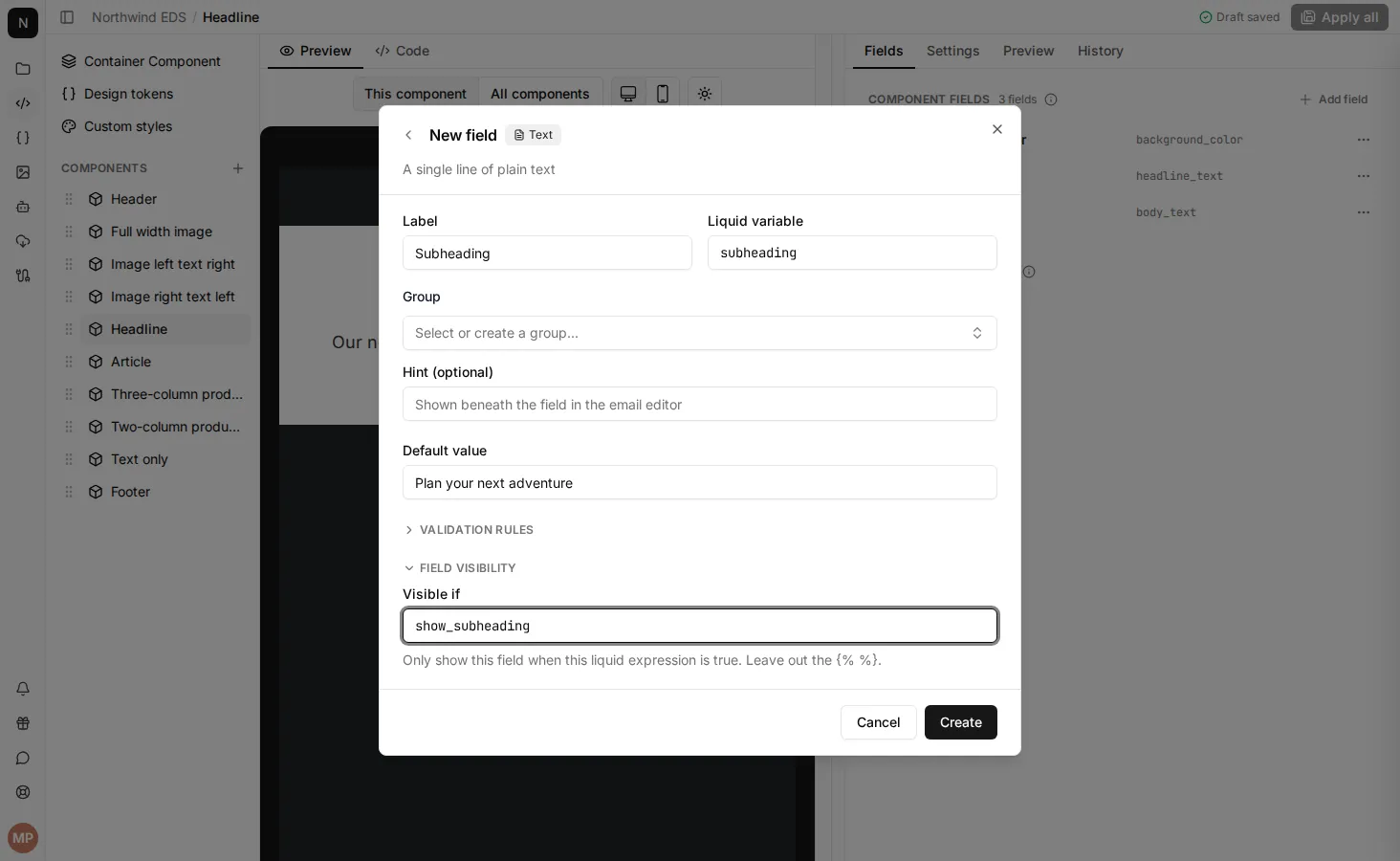Select the All components preview option
Screen dimensions: 1400x861
540,94
